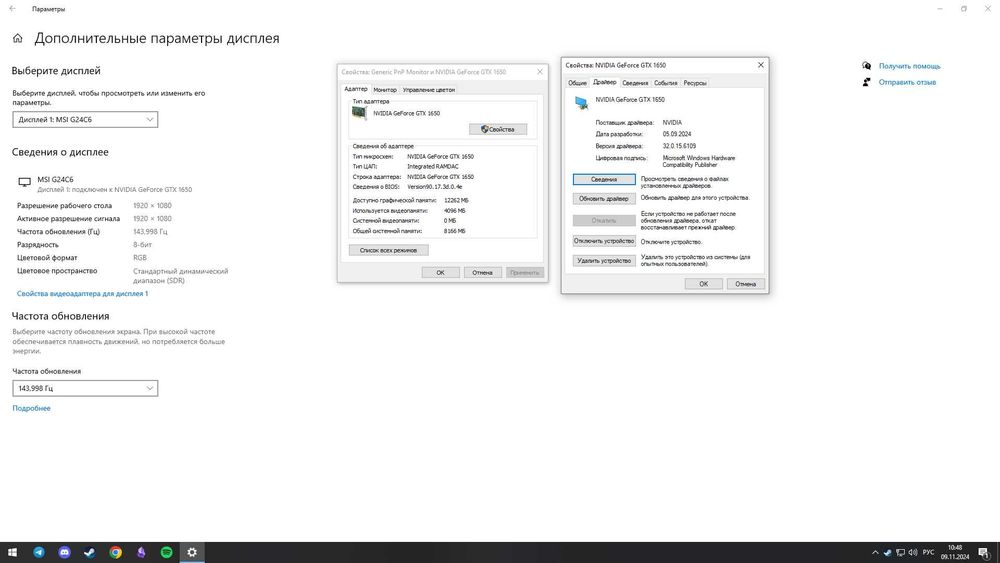Viewport: 1000px width, 563px height.
Task: Click the Свойства button with shield icon
Action: 498,129
